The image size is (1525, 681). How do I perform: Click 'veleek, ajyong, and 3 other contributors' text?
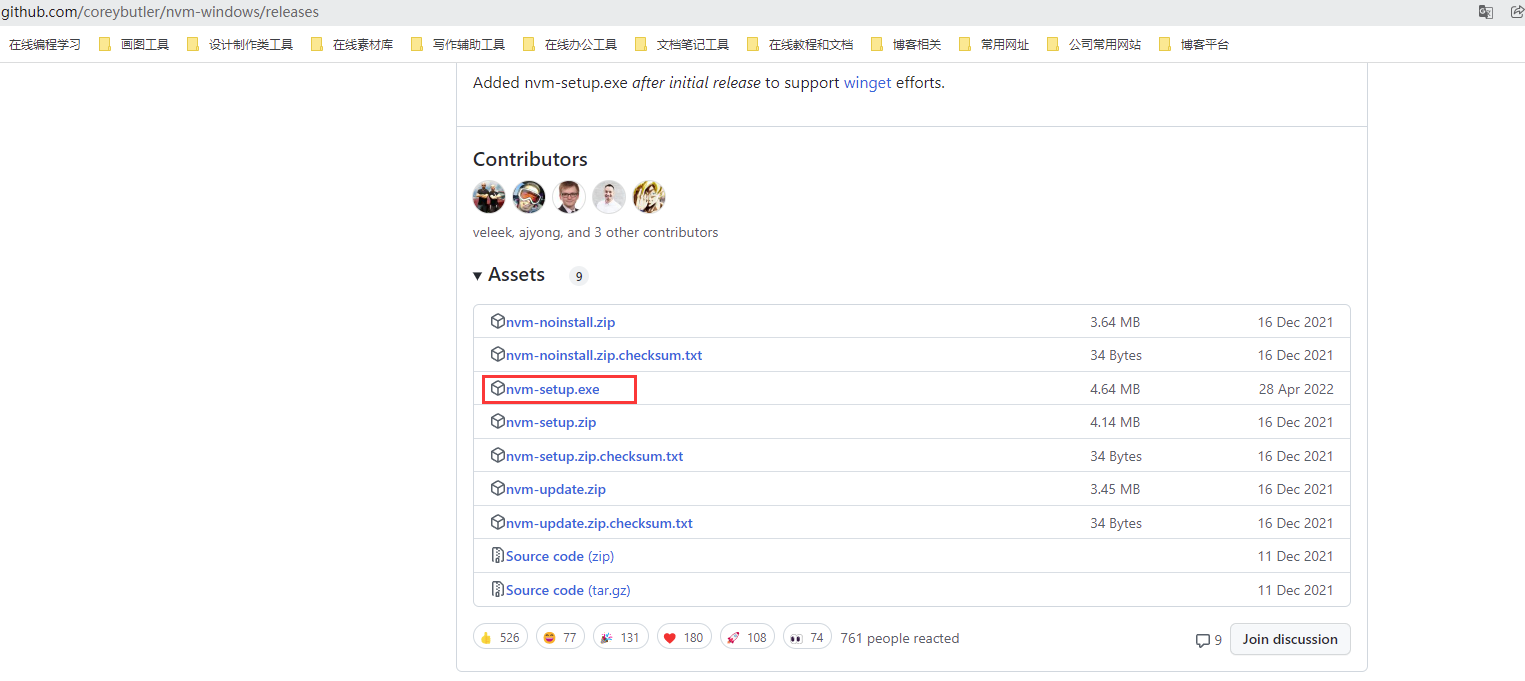[x=595, y=232]
